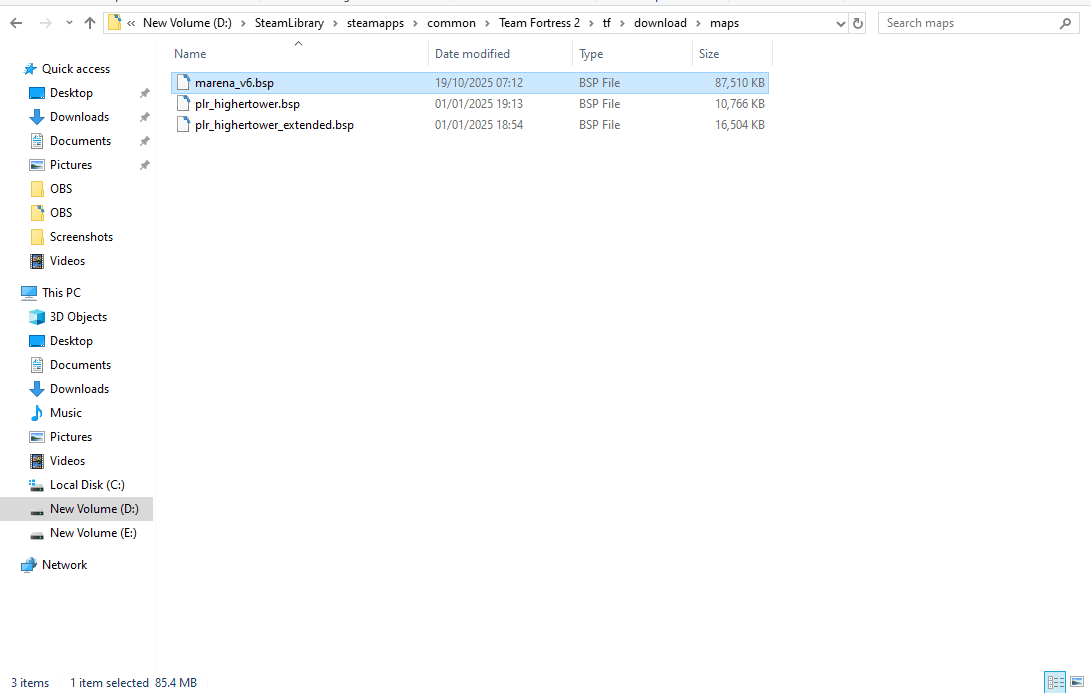Switch to large icons view layout
The width and height of the screenshot is (1091, 693).
1077,682
